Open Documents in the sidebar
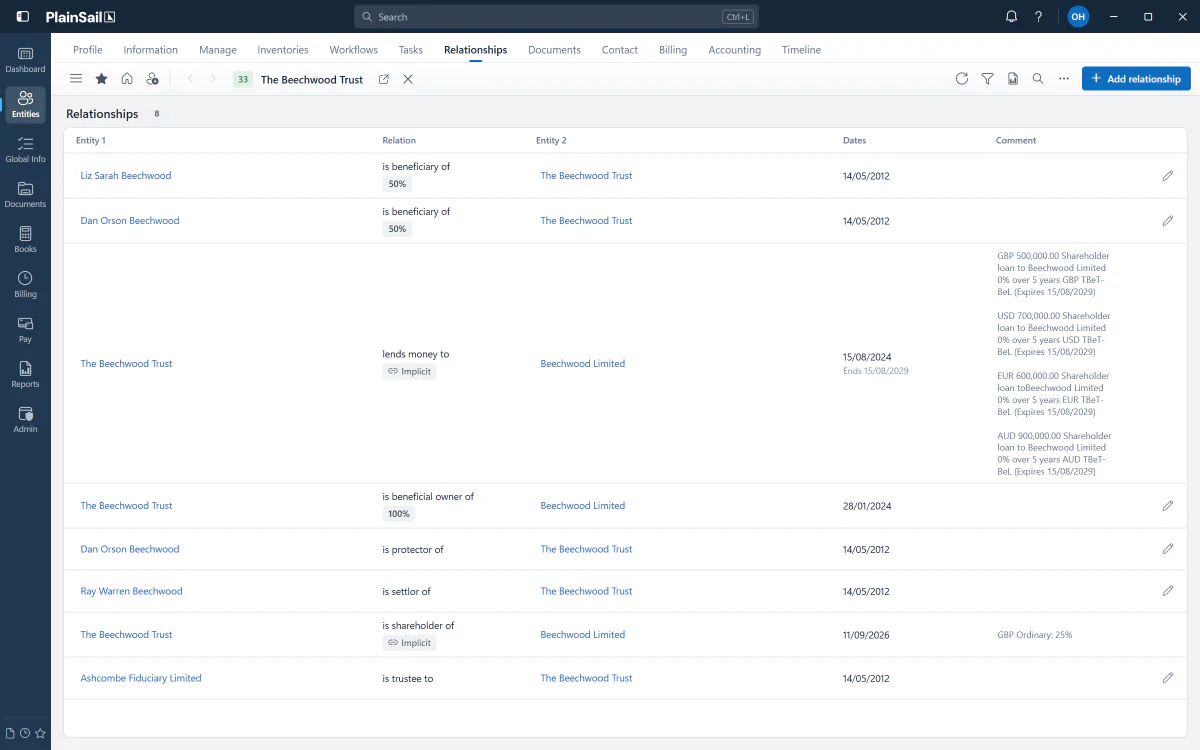Viewport: 1200px width, 750px height. click(25, 195)
